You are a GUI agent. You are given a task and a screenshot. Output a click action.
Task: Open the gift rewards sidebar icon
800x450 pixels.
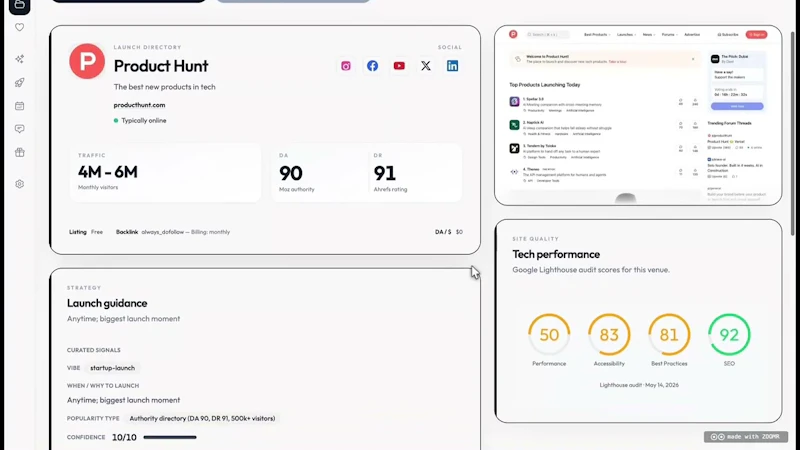click(19, 153)
